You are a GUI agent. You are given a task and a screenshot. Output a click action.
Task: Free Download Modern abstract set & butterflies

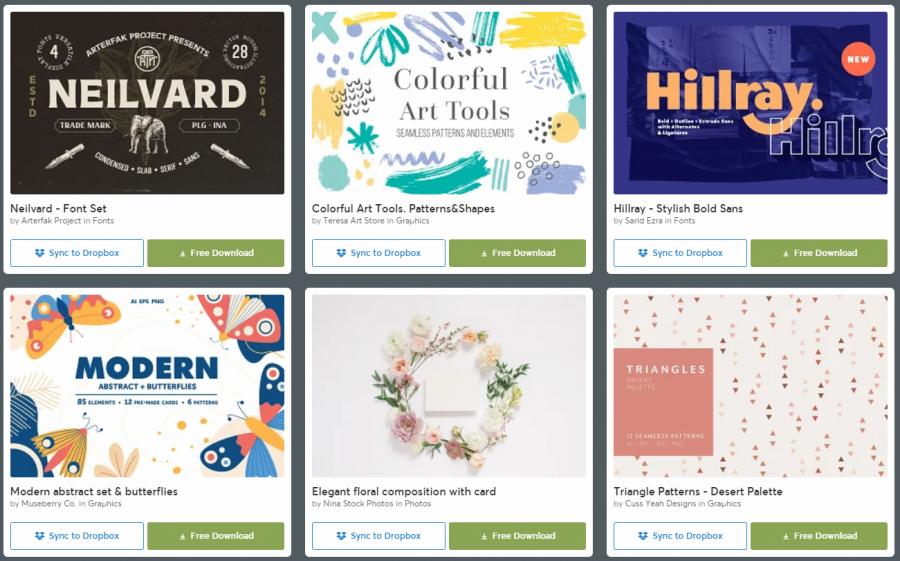(216, 536)
